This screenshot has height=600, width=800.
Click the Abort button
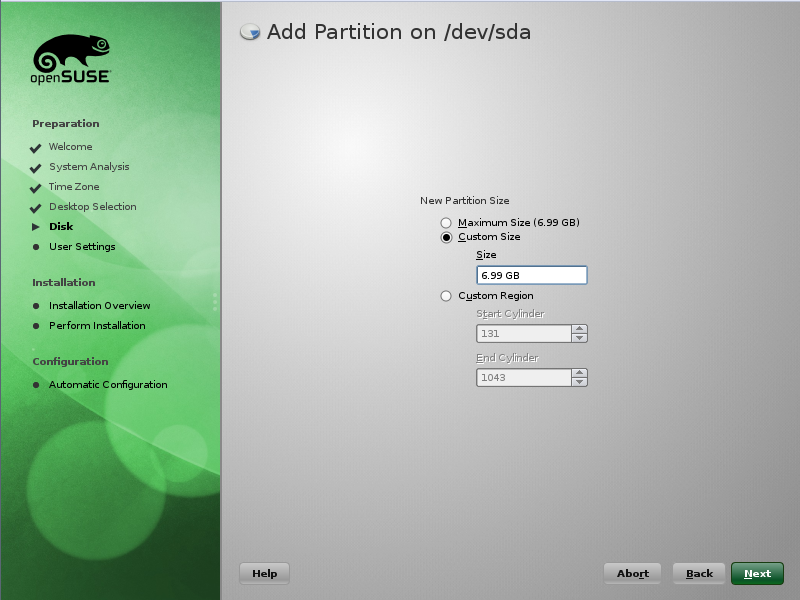[x=633, y=573]
